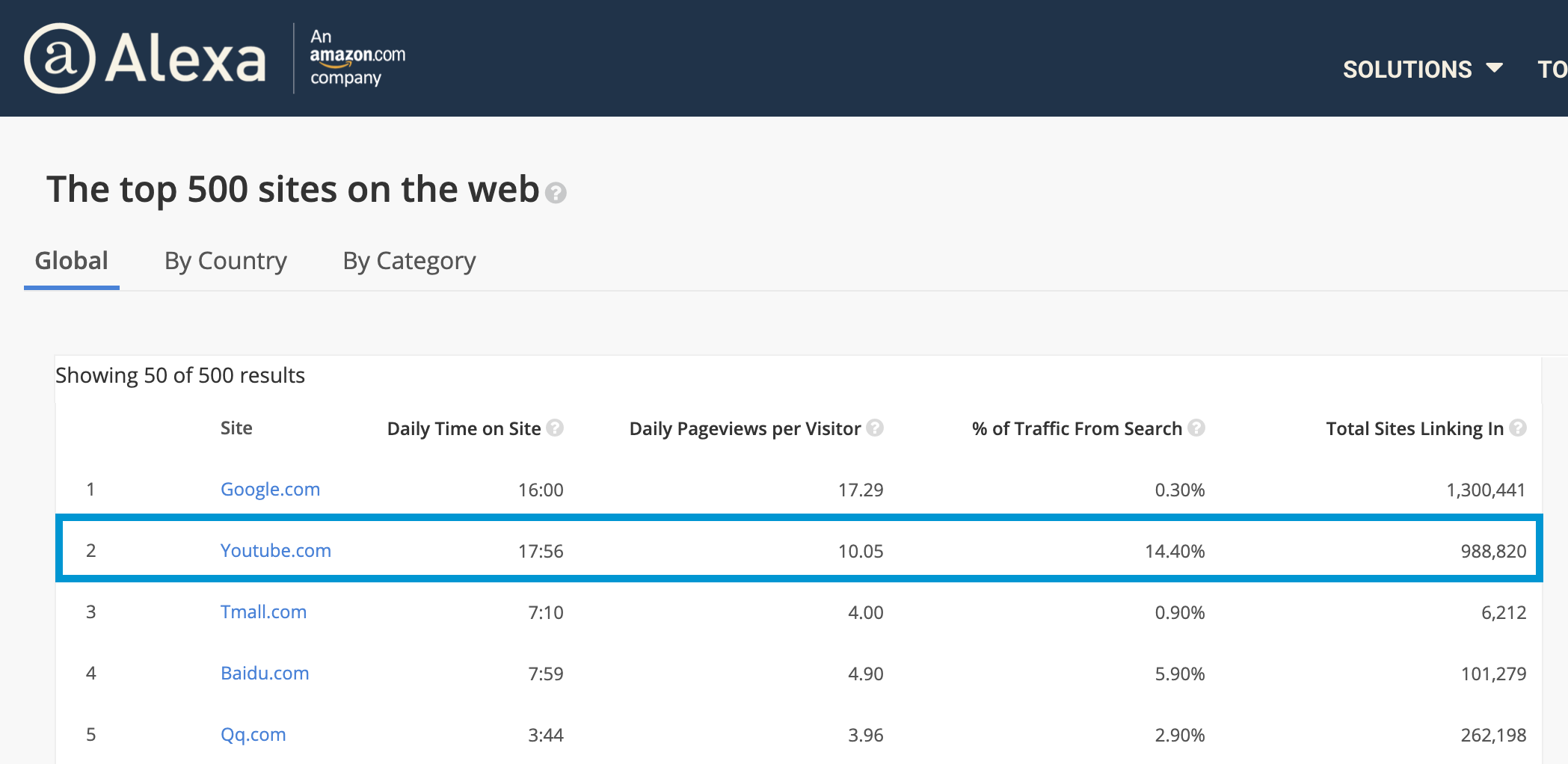The width and height of the screenshot is (1568, 764).
Task: Click the Alexa logo icon
Action: [60, 58]
